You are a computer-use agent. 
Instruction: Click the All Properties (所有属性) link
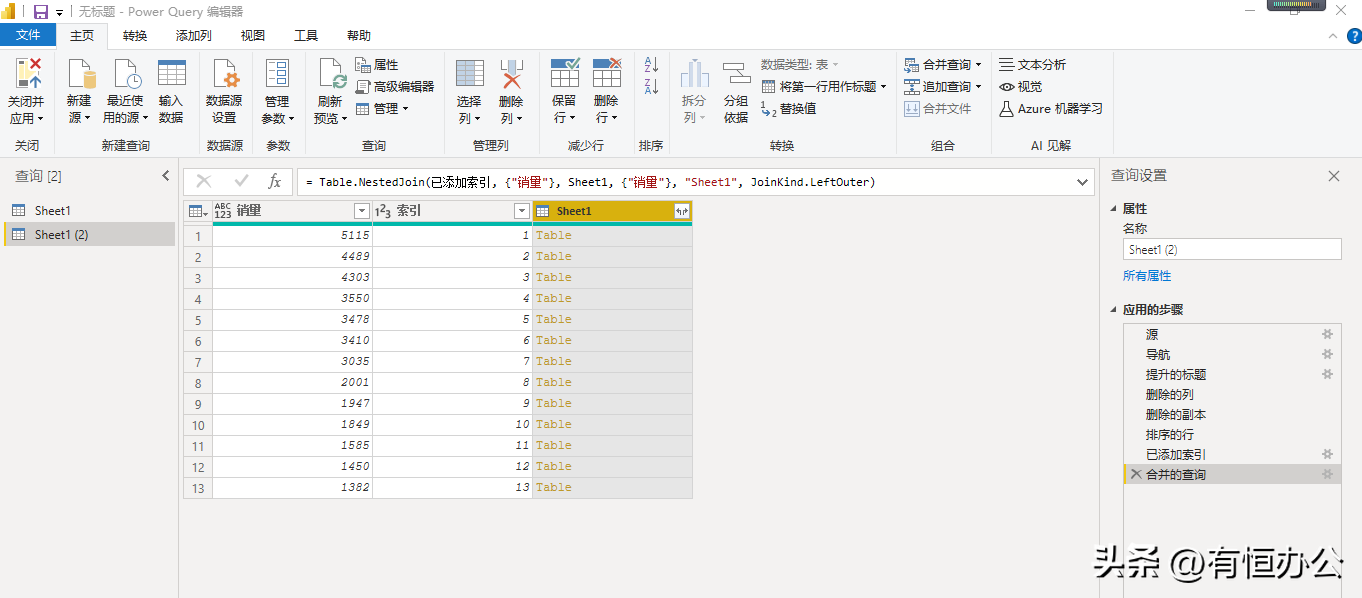(1147, 276)
